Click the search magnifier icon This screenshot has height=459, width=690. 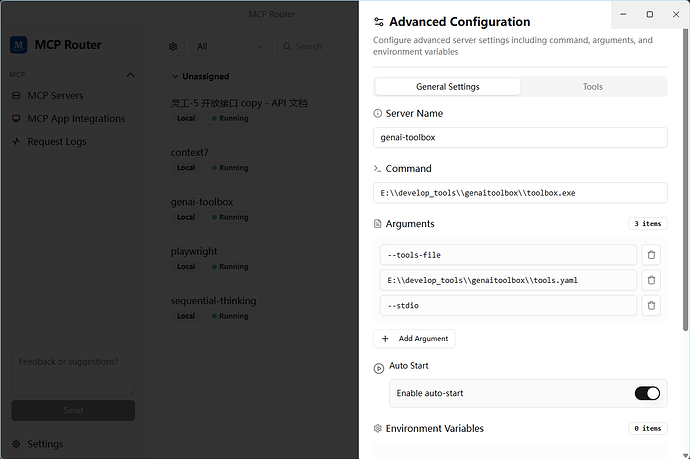tap(287, 47)
